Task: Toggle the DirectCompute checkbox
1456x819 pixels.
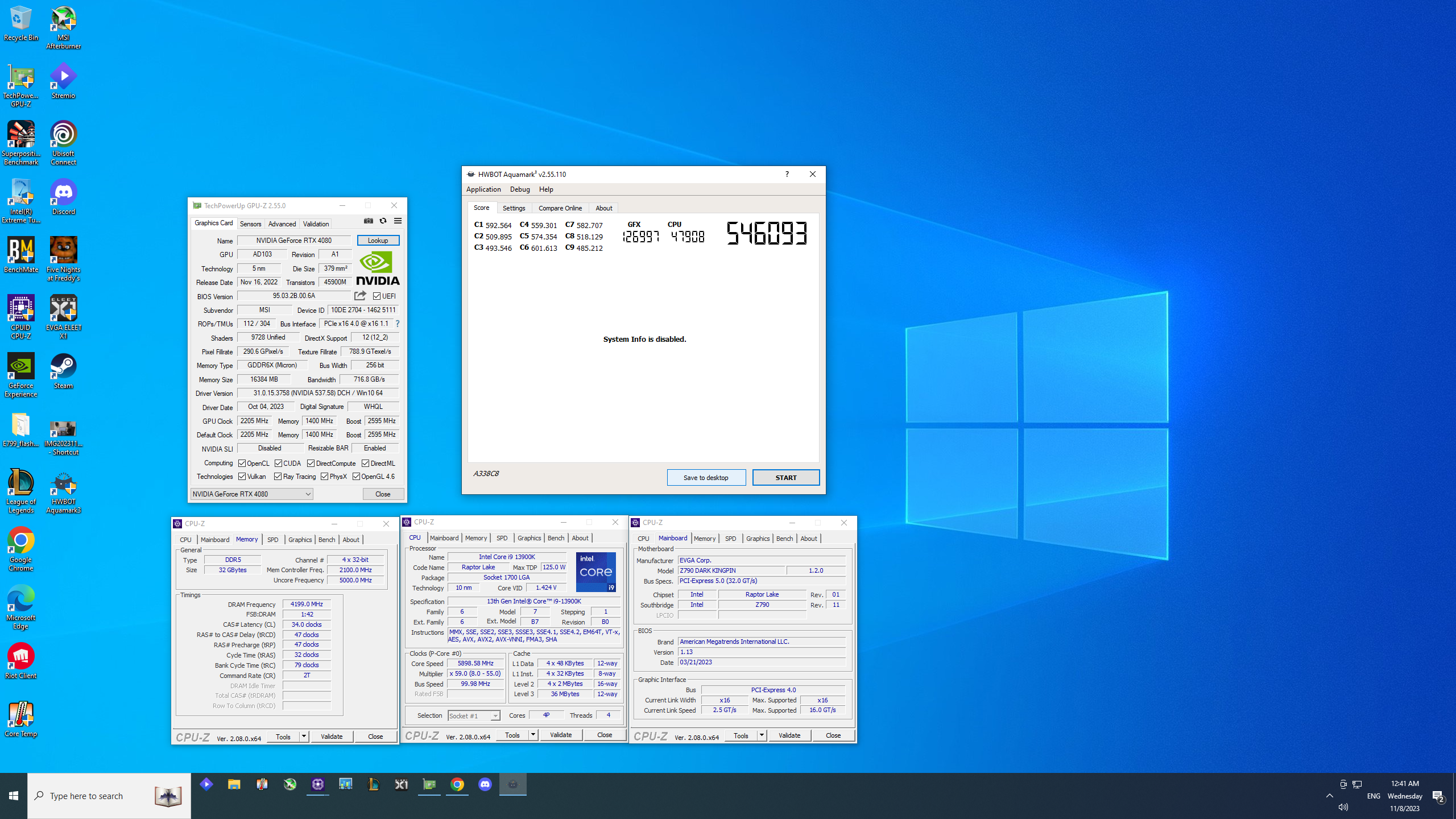Action: click(311, 463)
